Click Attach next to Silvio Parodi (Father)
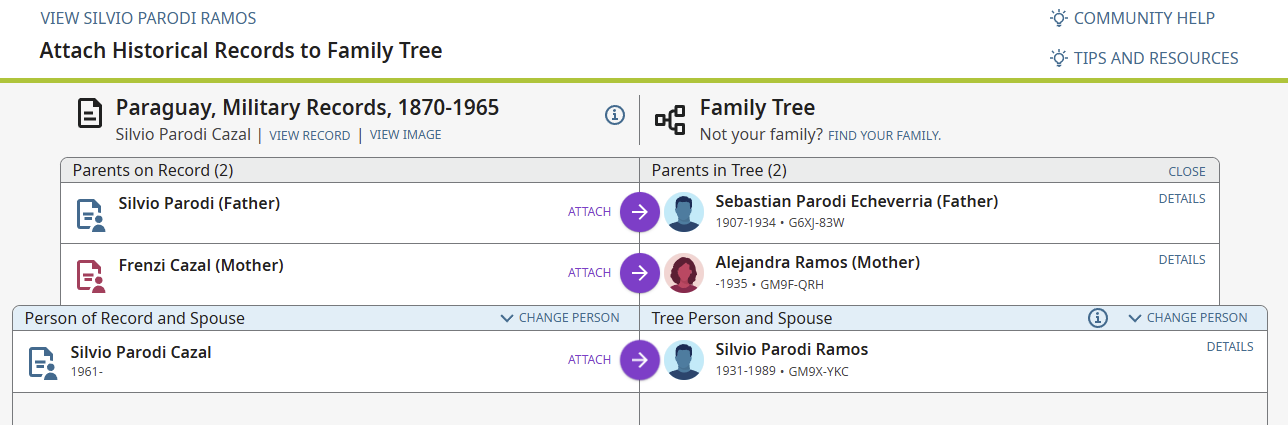 pos(589,212)
